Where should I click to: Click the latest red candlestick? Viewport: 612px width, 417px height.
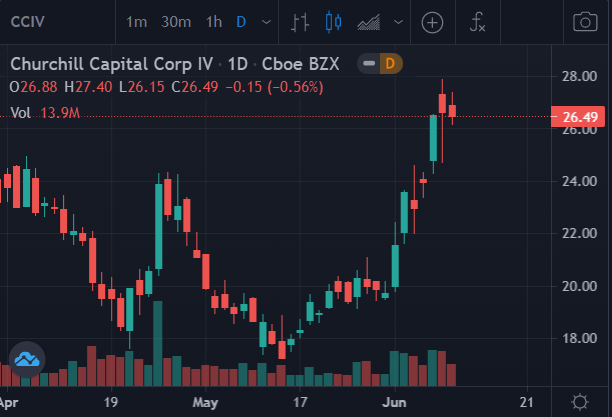coord(452,109)
